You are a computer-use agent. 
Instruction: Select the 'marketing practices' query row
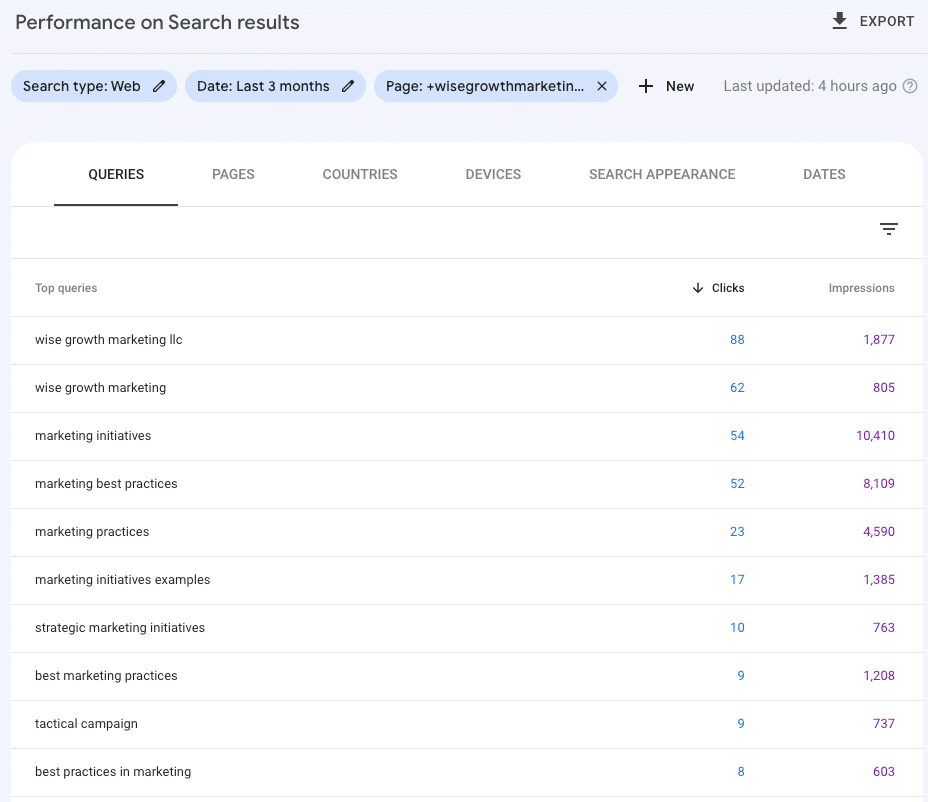coord(466,532)
